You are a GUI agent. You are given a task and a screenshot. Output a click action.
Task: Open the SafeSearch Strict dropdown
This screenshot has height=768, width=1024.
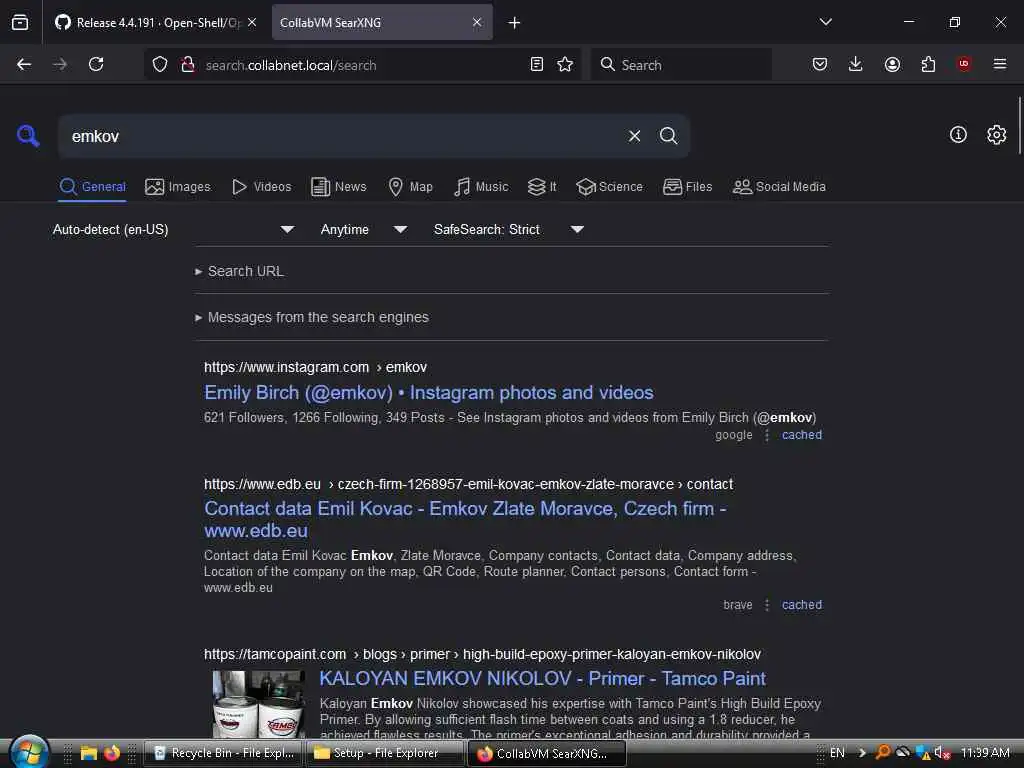(509, 229)
